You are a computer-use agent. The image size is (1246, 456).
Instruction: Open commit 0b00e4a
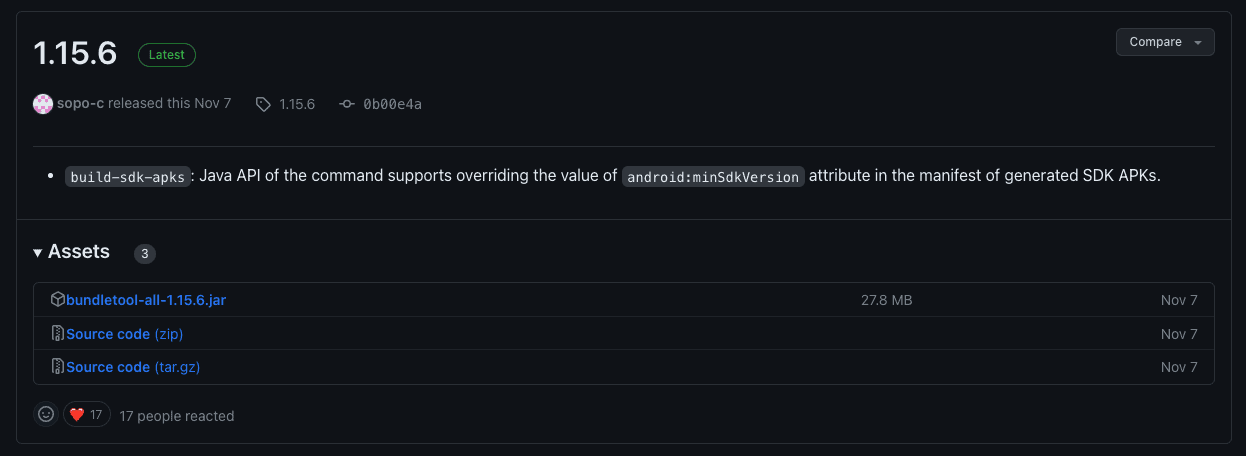(392, 104)
